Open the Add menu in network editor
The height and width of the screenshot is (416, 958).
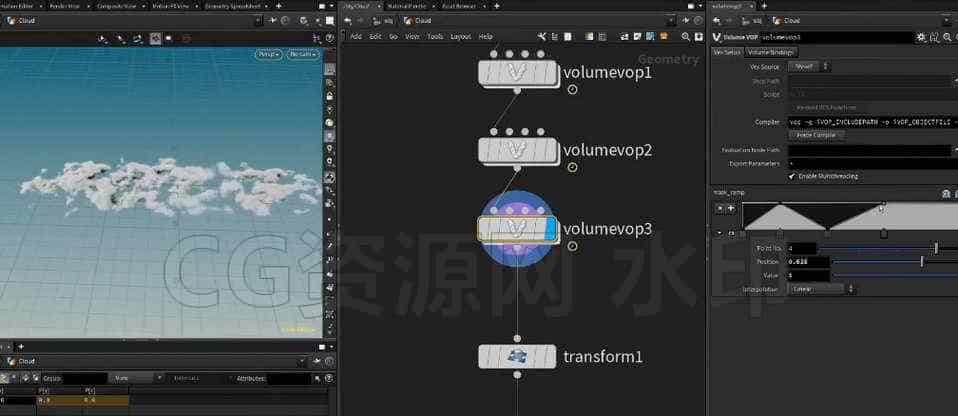click(356, 37)
